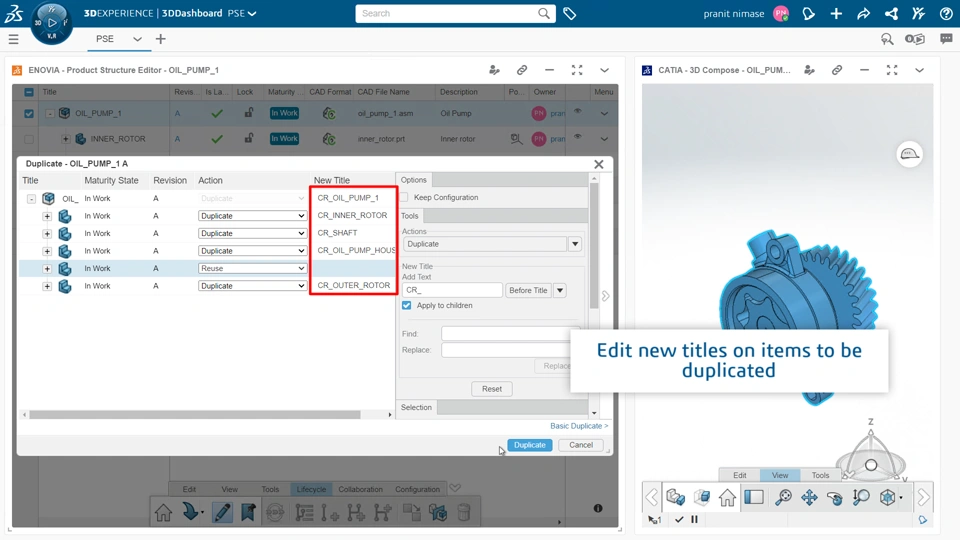Open the chat bubble icon at top right
Viewport: 960px width, 540px height.
pyautogui.click(x=946, y=39)
